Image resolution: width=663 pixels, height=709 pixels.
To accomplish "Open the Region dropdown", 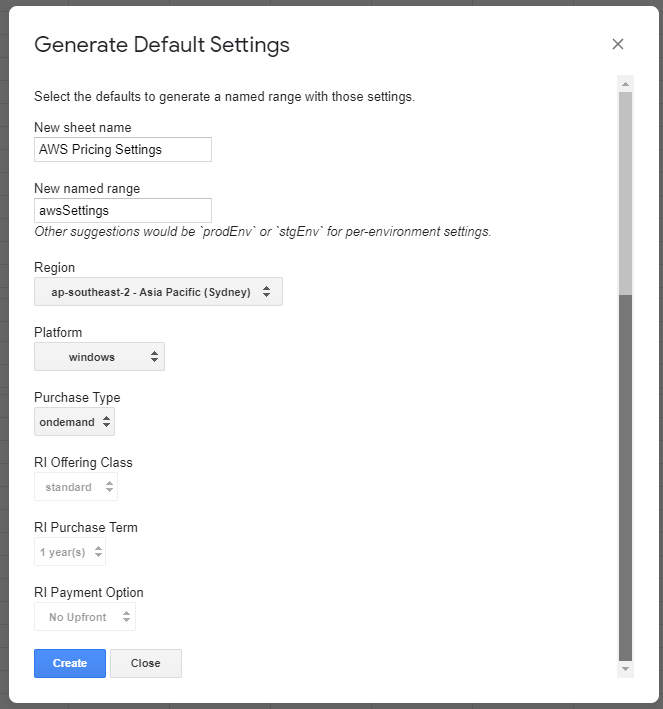I will tap(158, 292).
